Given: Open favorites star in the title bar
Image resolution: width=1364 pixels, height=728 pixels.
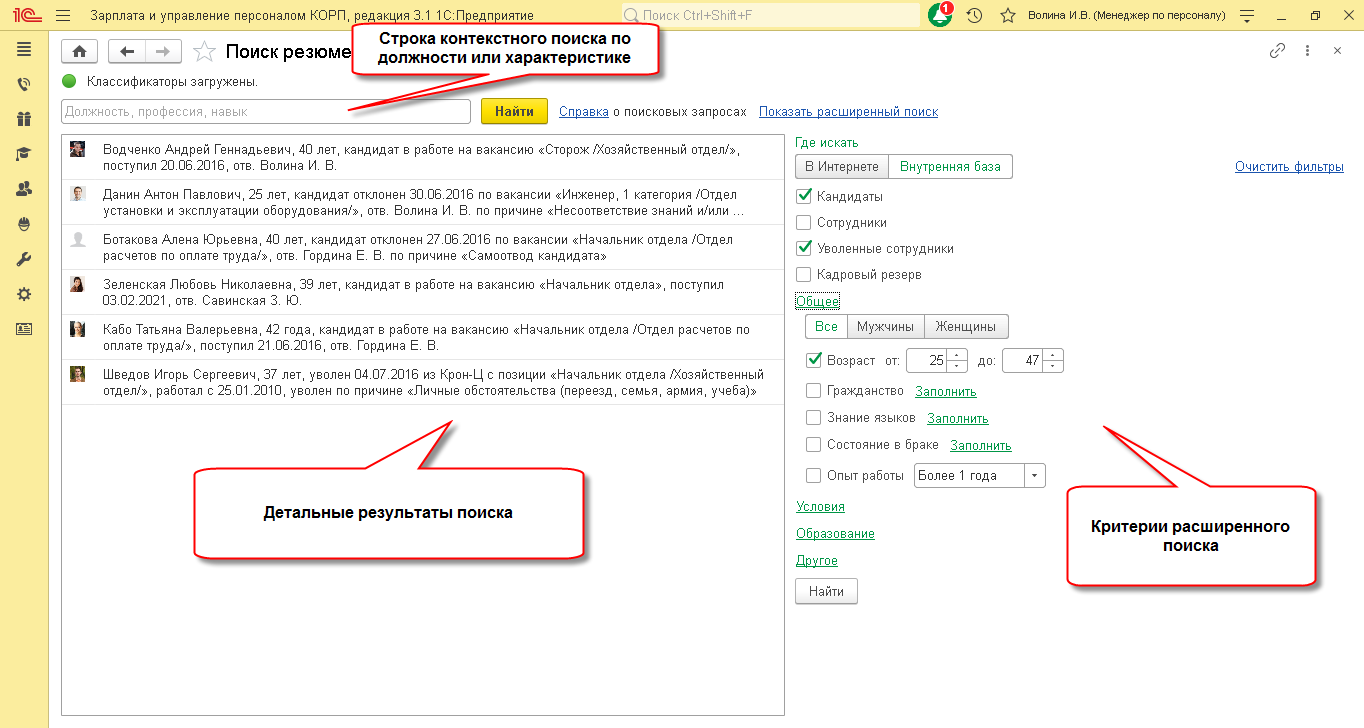Looking at the screenshot, I should pos(1008,16).
